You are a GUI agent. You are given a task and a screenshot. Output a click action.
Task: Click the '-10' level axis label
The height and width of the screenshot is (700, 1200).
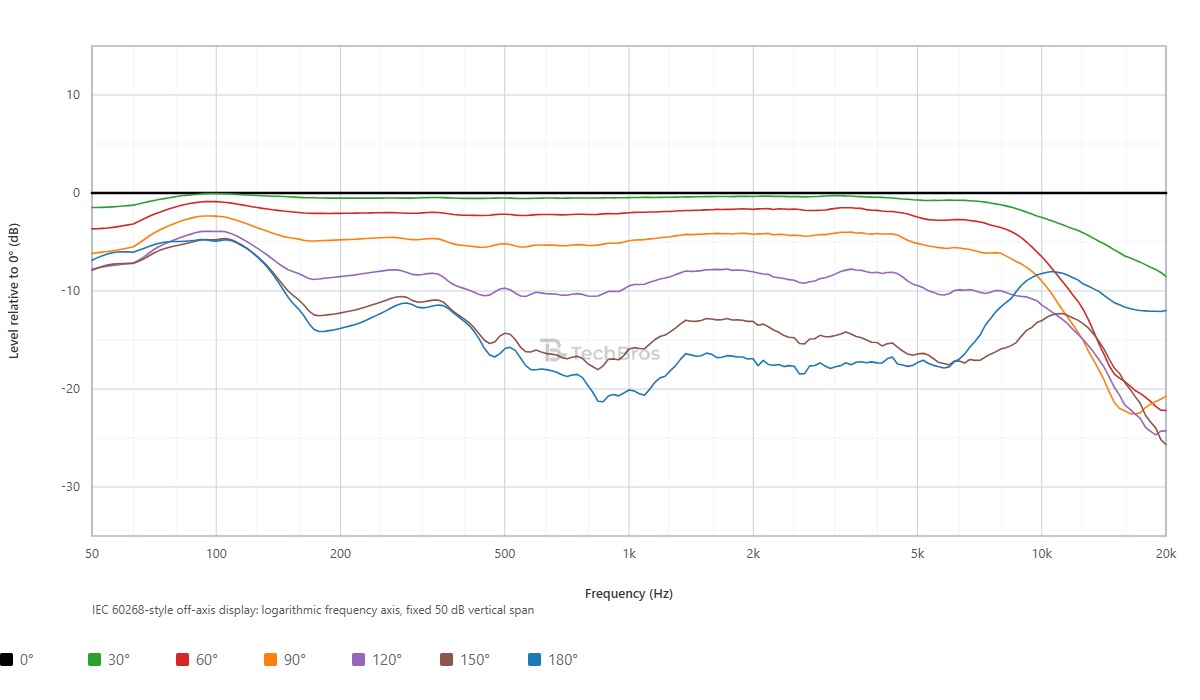coord(72,291)
